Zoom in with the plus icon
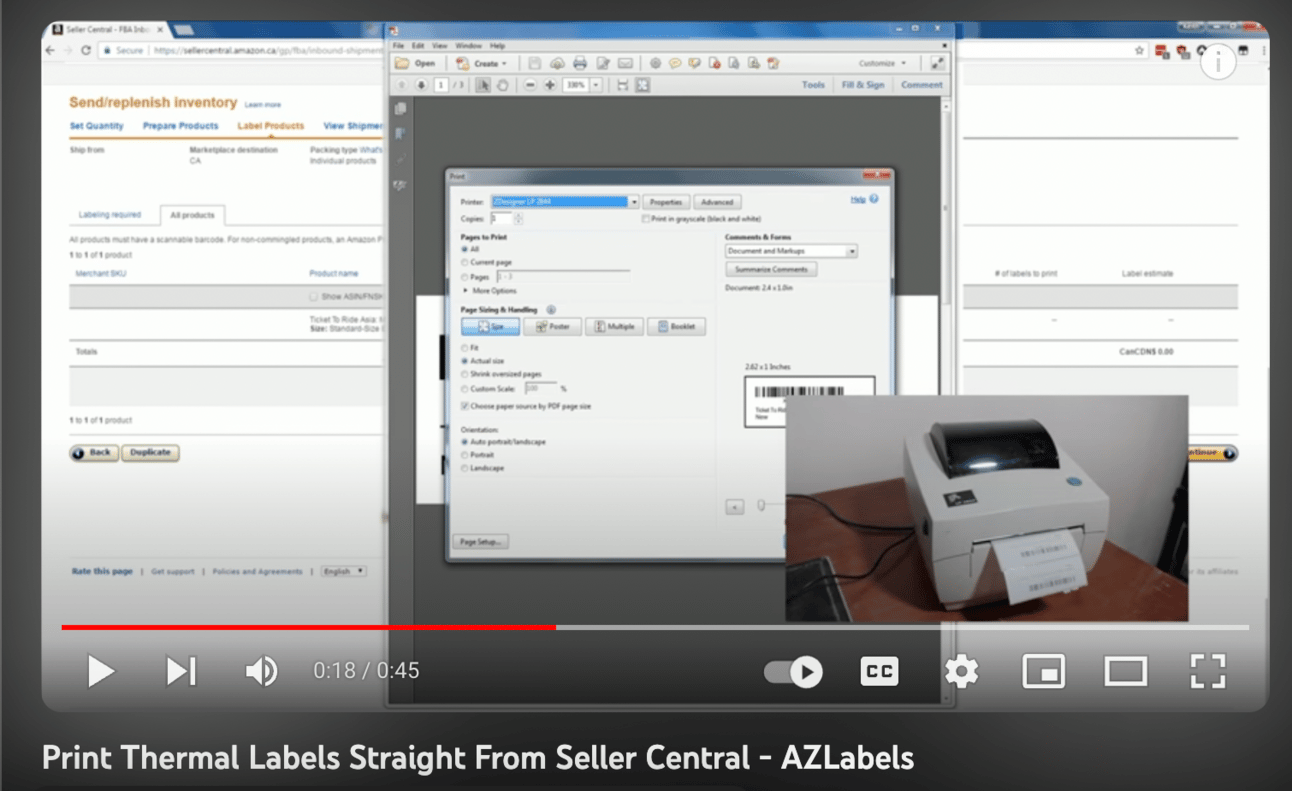The width and height of the screenshot is (1292, 791). coord(549,85)
